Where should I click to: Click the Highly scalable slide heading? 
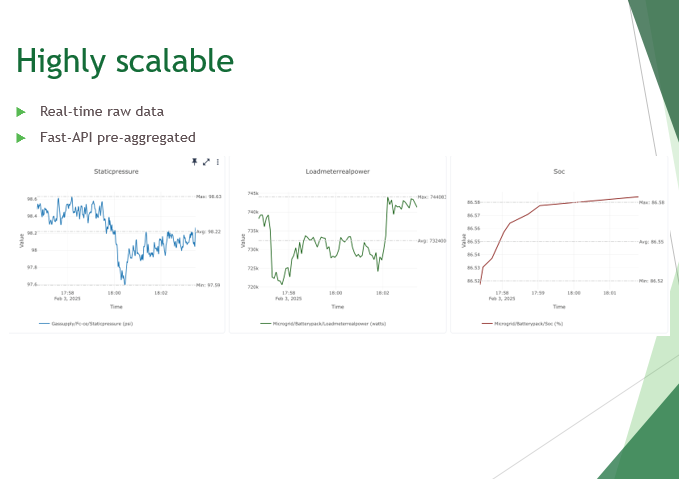(x=125, y=61)
